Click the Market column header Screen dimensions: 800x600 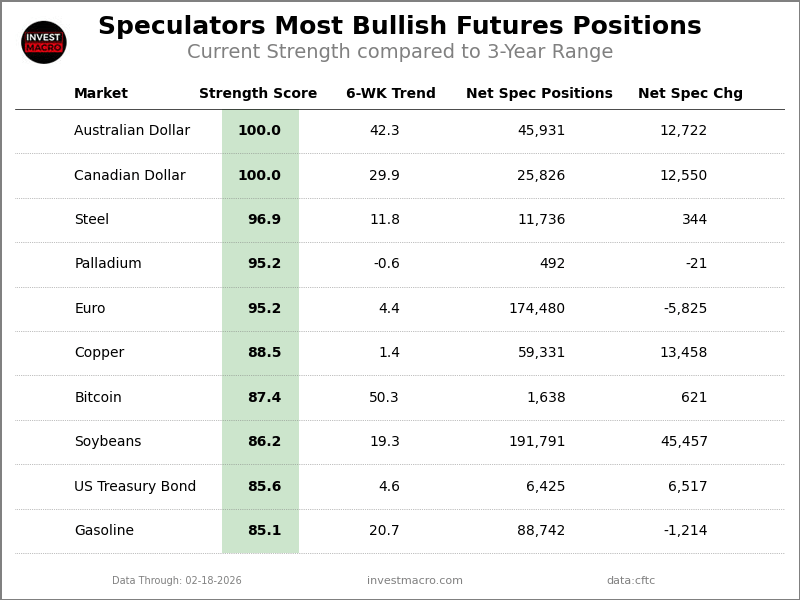101,94
